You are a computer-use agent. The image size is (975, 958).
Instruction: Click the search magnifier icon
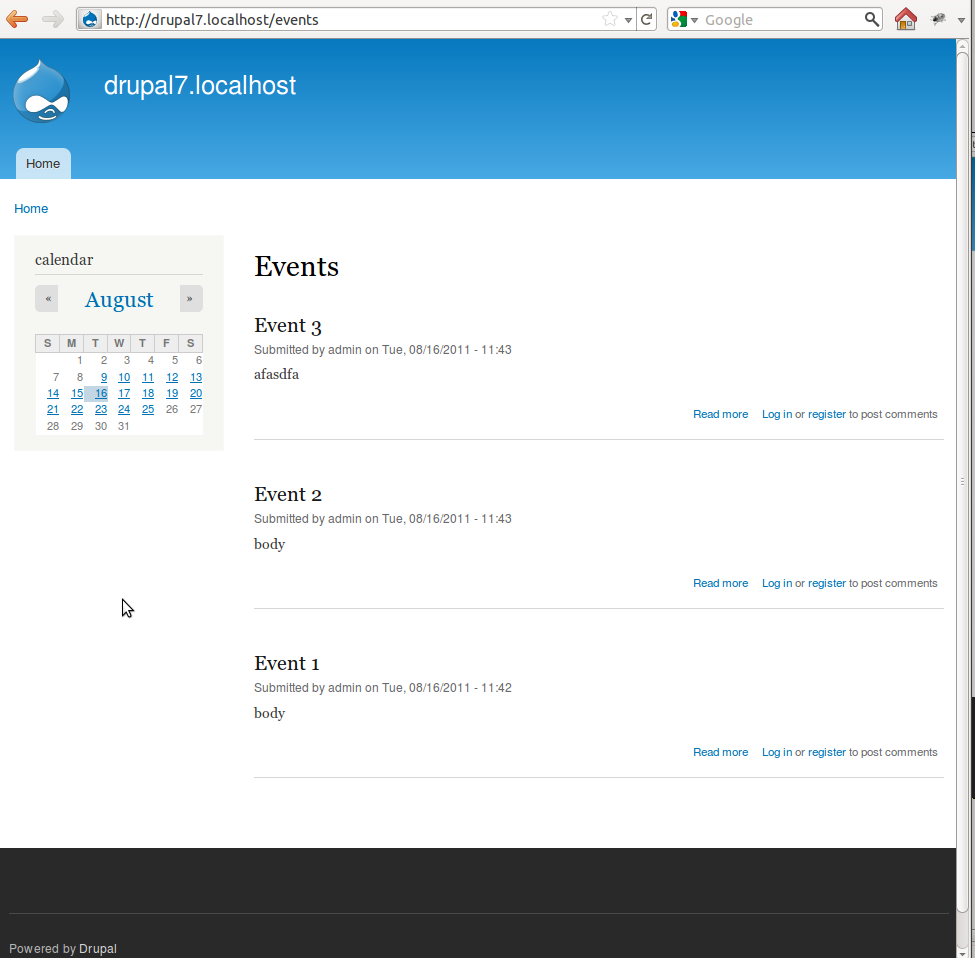[x=872, y=19]
